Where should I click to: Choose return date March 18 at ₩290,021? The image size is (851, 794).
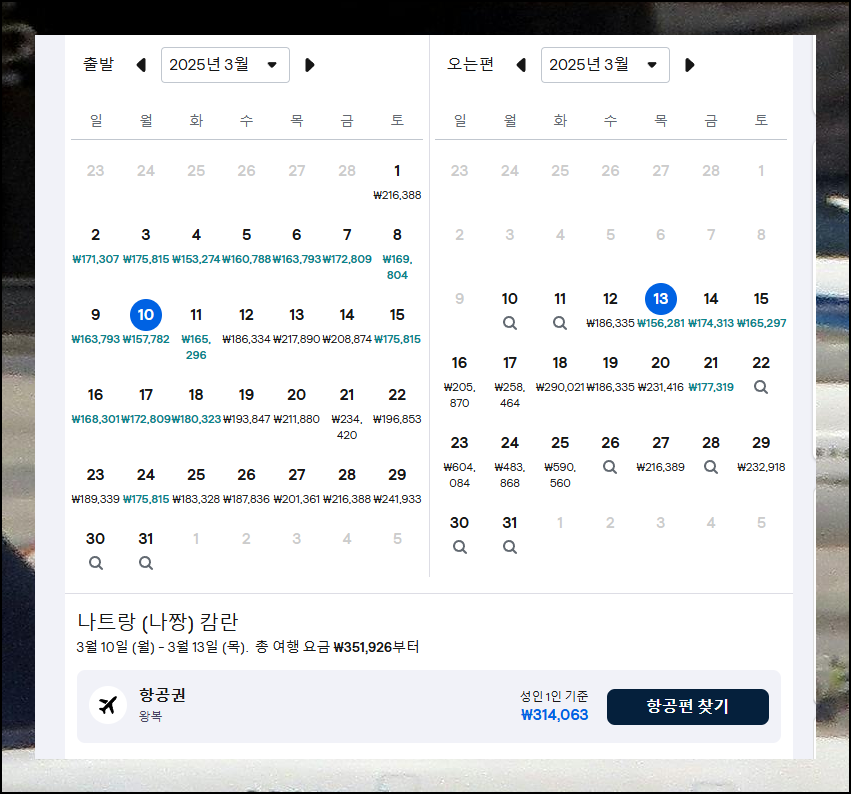560,373
